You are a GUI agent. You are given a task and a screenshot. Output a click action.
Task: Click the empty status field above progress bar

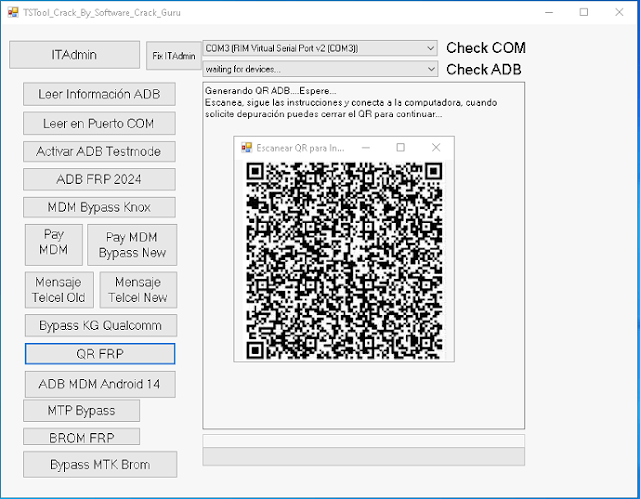pyautogui.click(x=364, y=441)
